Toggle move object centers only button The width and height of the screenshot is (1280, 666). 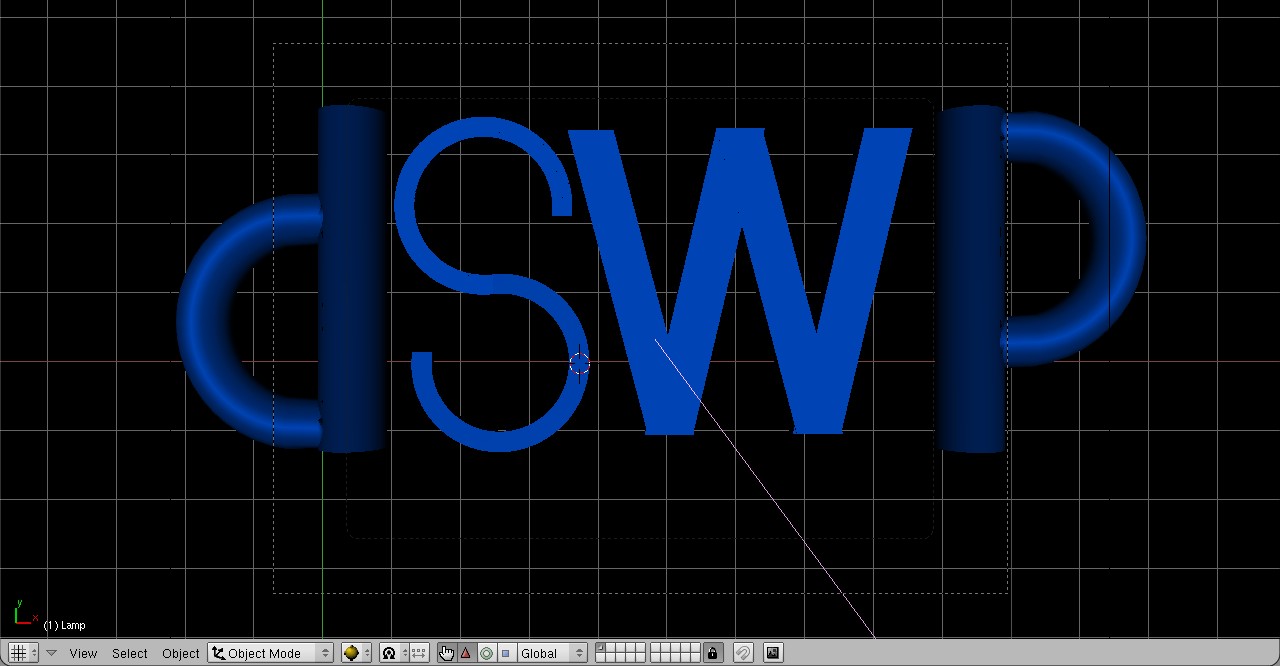(x=418, y=653)
